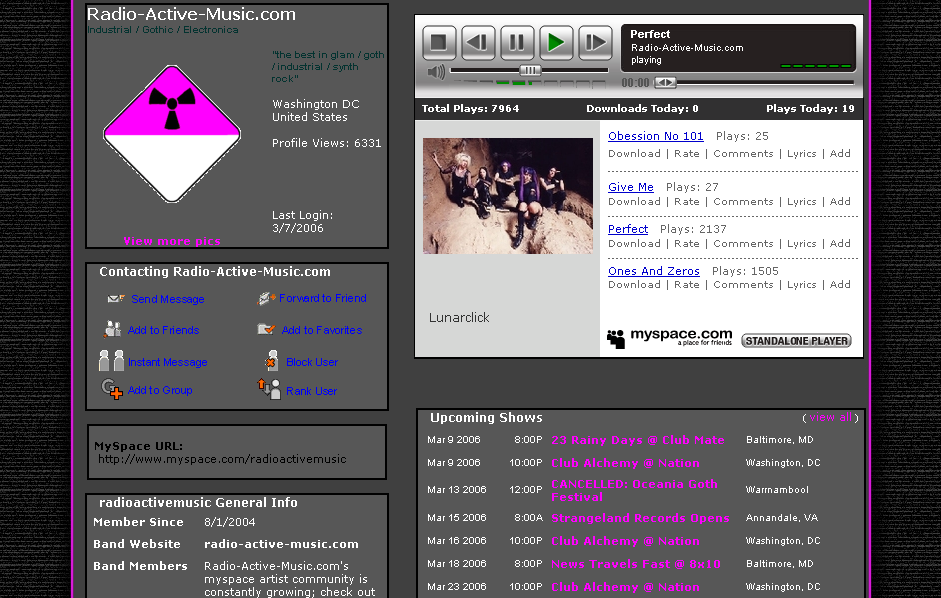
Task: Skip to previous track in player
Action: pos(478,42)
